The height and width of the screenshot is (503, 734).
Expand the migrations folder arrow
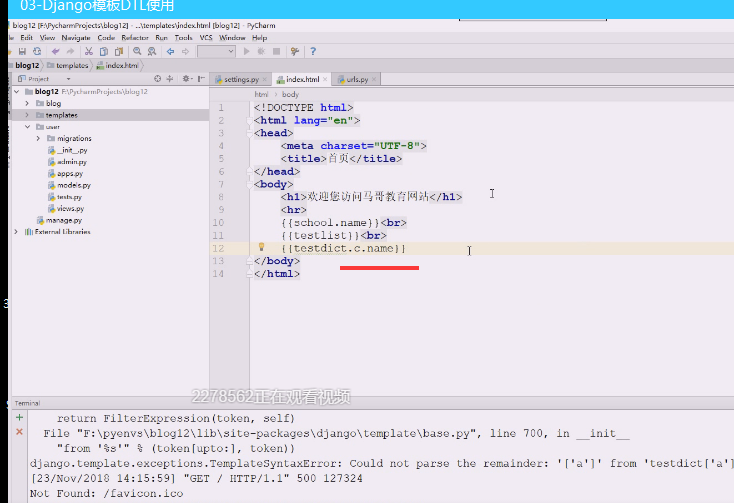(38, 139)
